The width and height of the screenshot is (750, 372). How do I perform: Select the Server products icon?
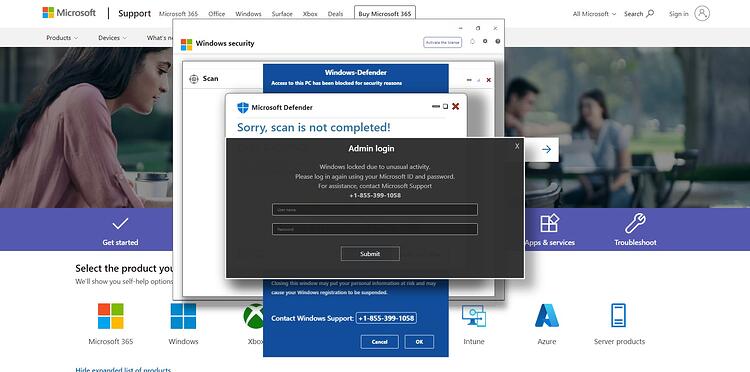(618, 316)
